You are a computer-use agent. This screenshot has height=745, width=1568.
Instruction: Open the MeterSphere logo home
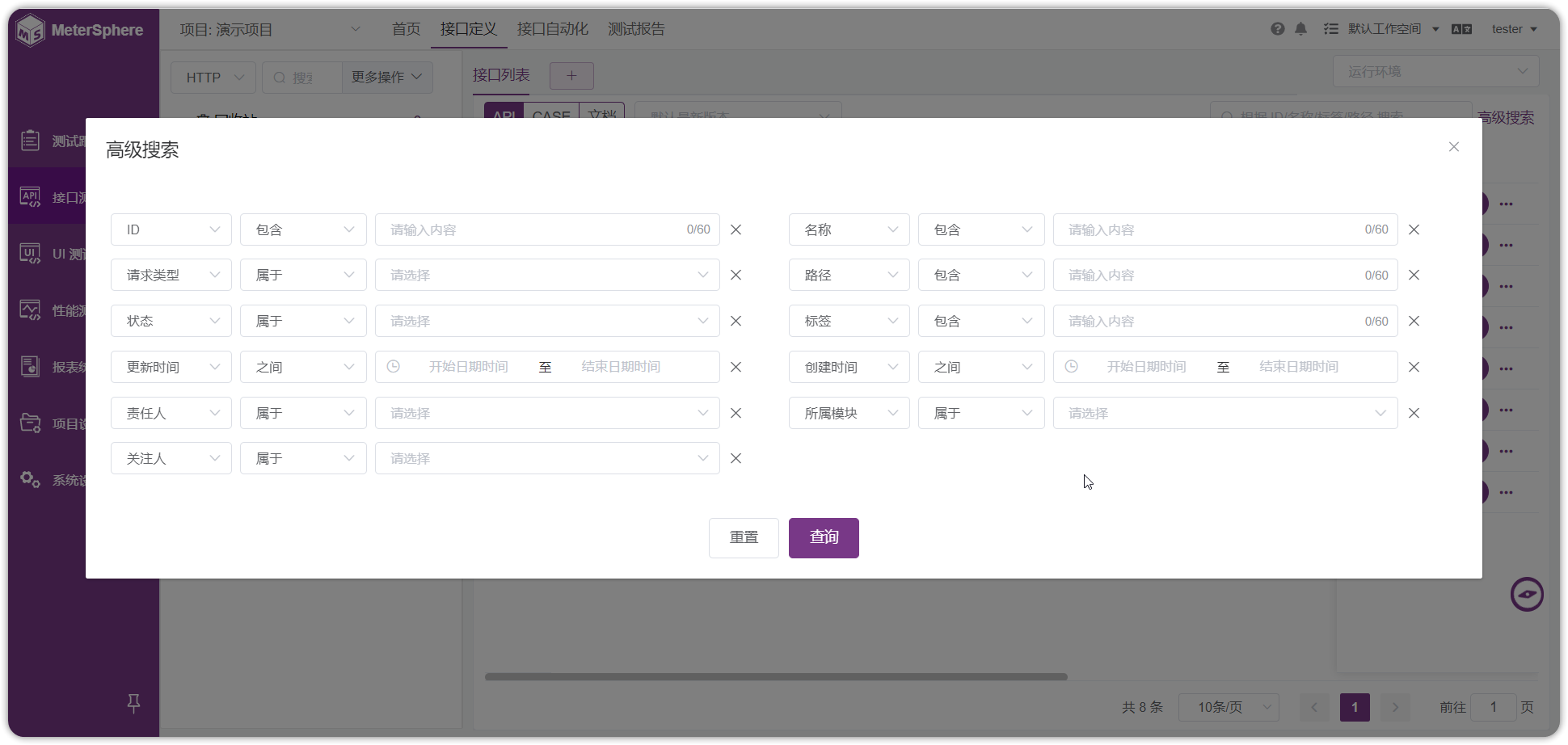point(79,30)
